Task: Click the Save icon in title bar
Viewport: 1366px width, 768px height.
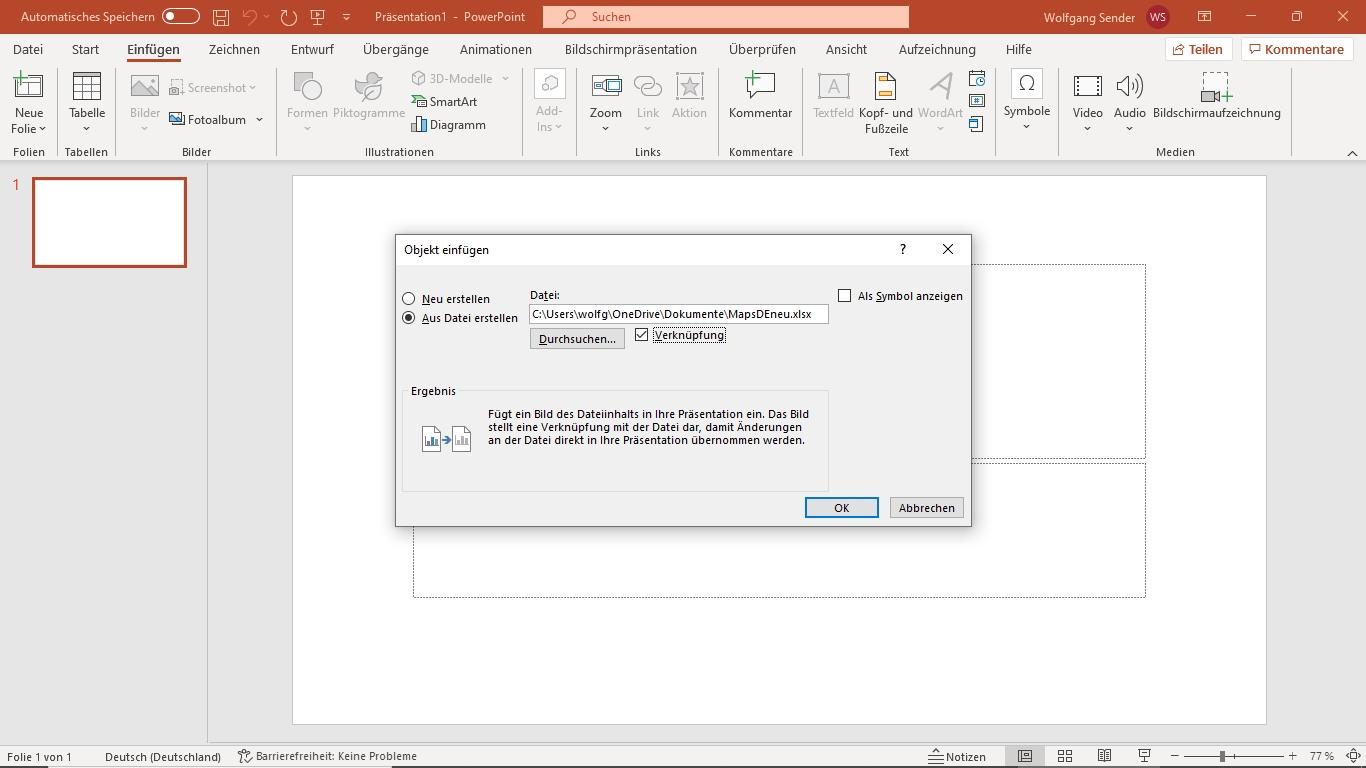Action: click(x=221, y=17)
